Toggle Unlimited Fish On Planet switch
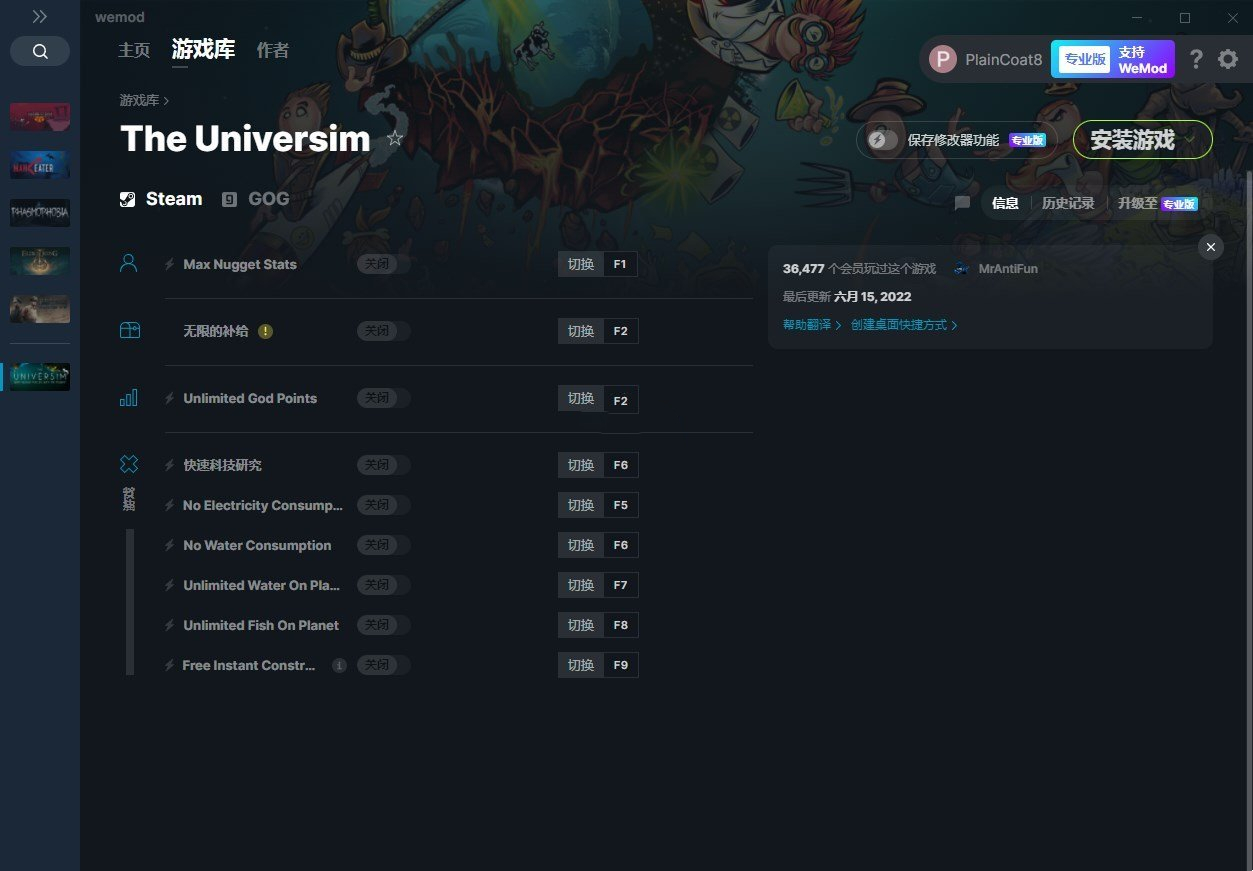 pos(384,625)
